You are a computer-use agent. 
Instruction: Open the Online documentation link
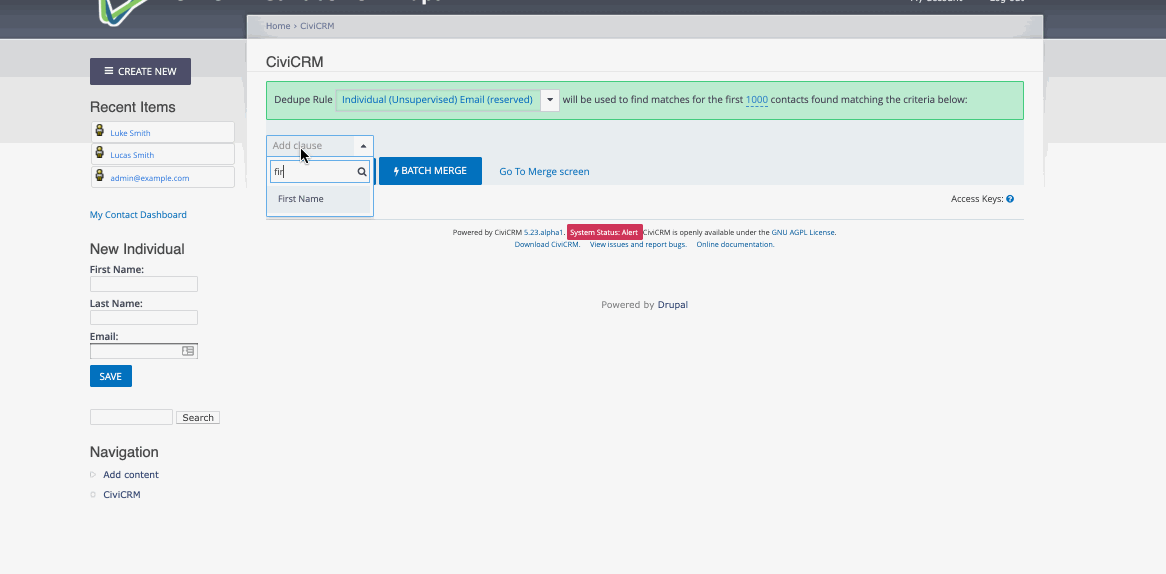pos(735,245)
